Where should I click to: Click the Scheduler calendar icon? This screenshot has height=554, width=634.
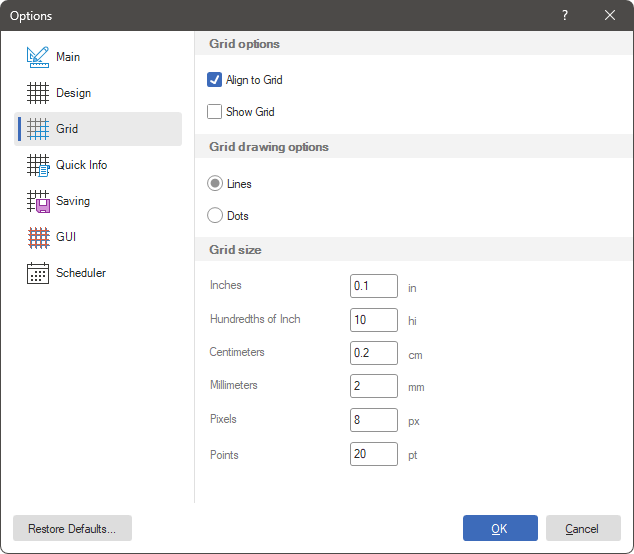(x=38, y=273)
